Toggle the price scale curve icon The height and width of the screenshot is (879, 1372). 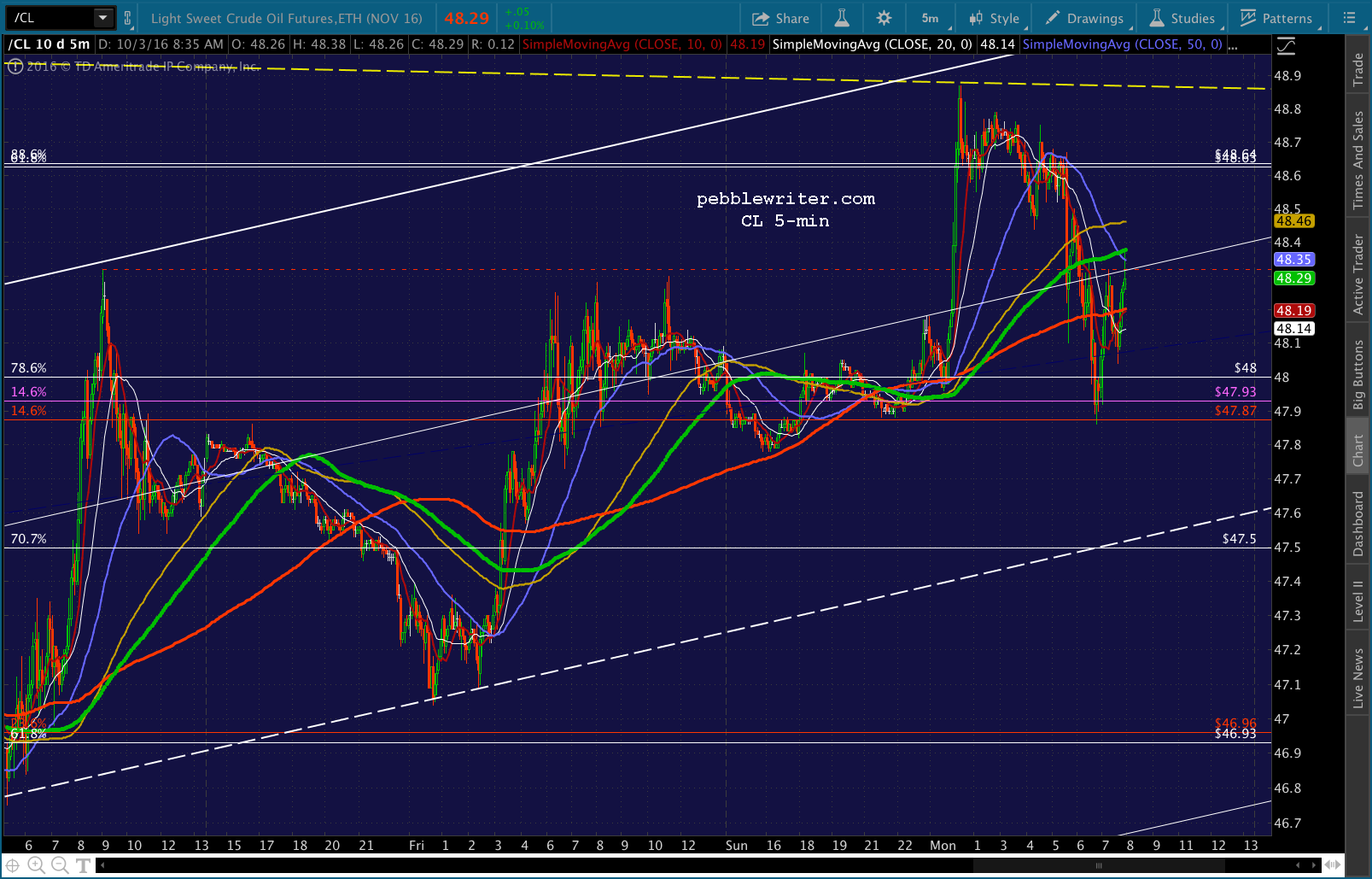point(1285,45)
